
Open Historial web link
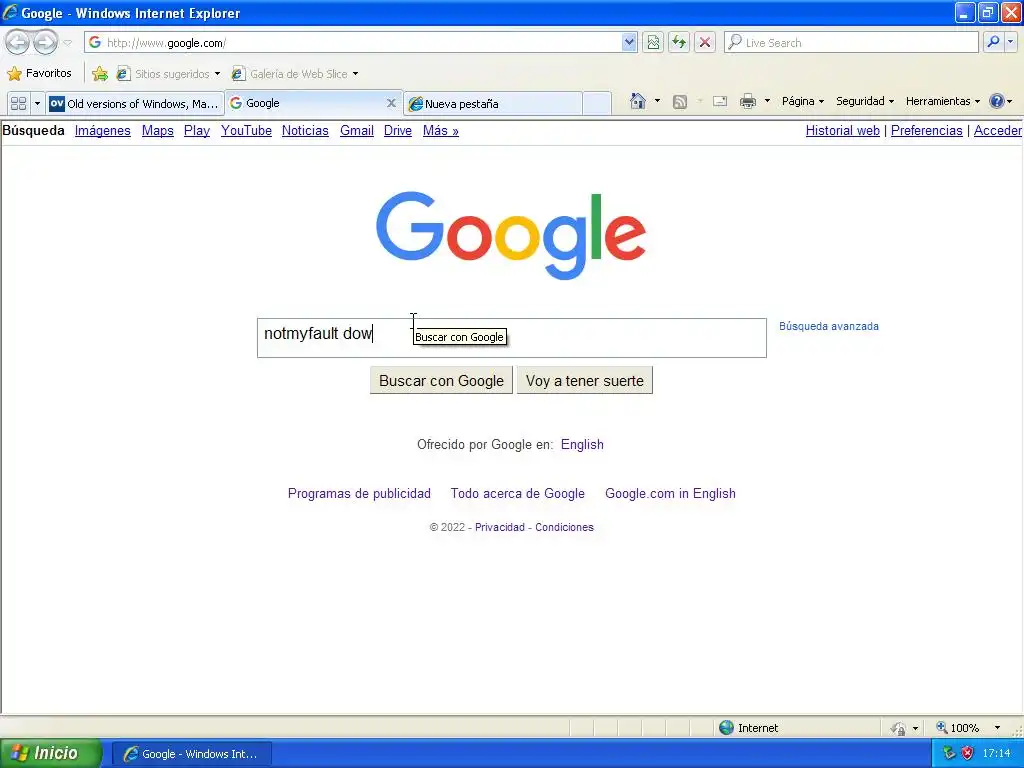point(842,131)
